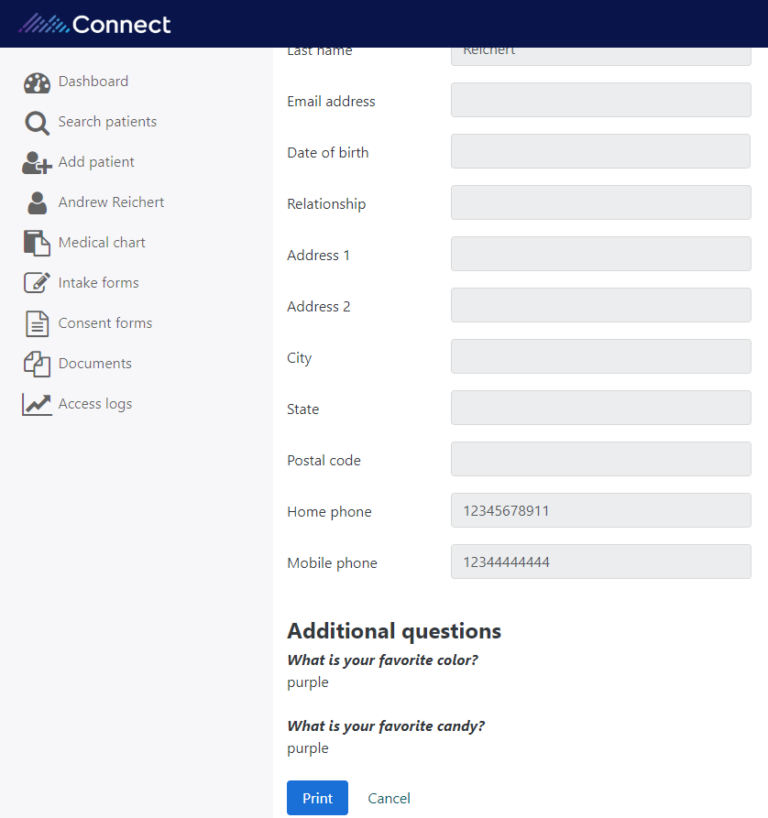Click the Email address label
This screenshot has width=768, height=818.
coord(331,101)
